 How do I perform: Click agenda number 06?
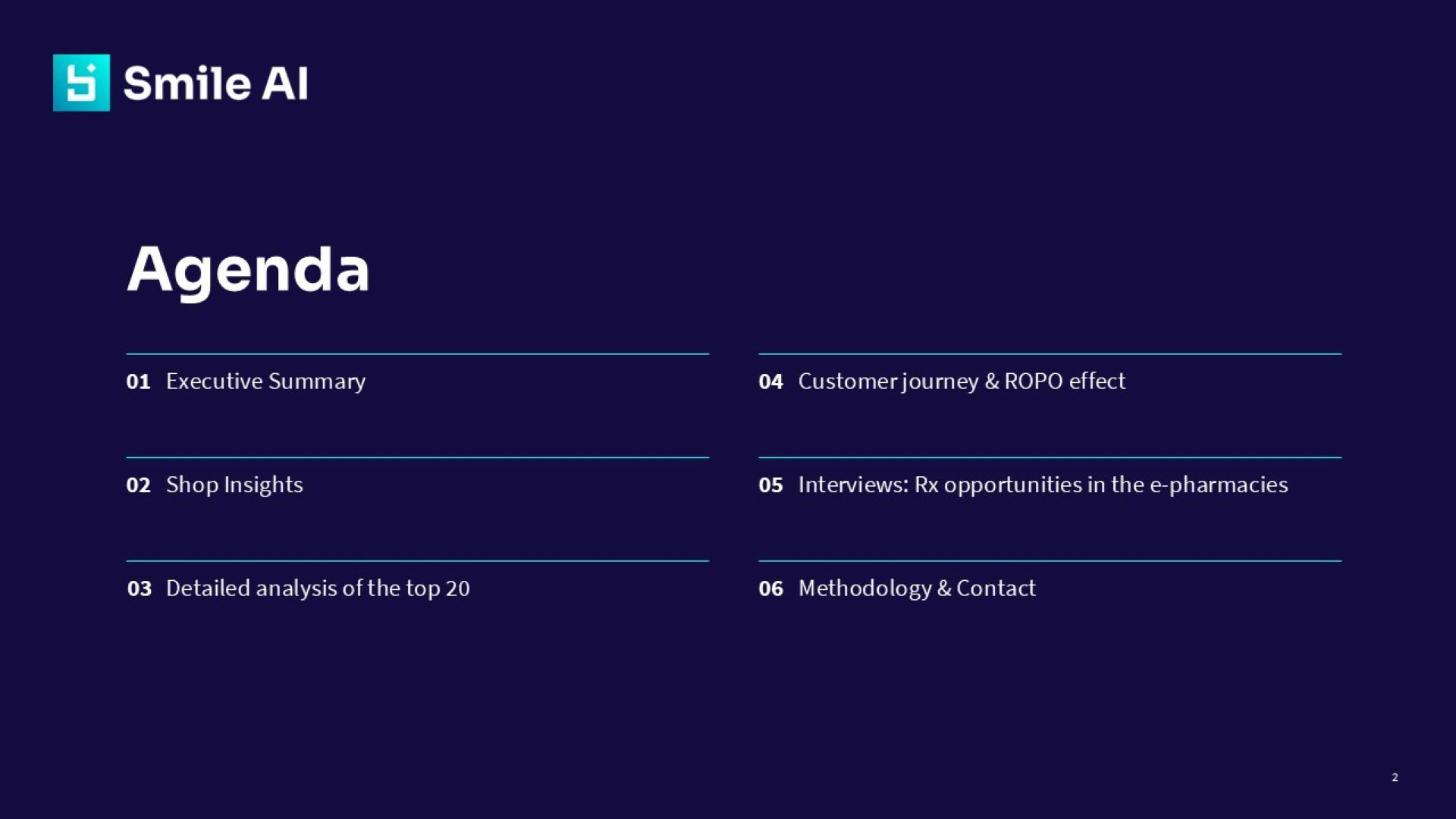(770, 589)
